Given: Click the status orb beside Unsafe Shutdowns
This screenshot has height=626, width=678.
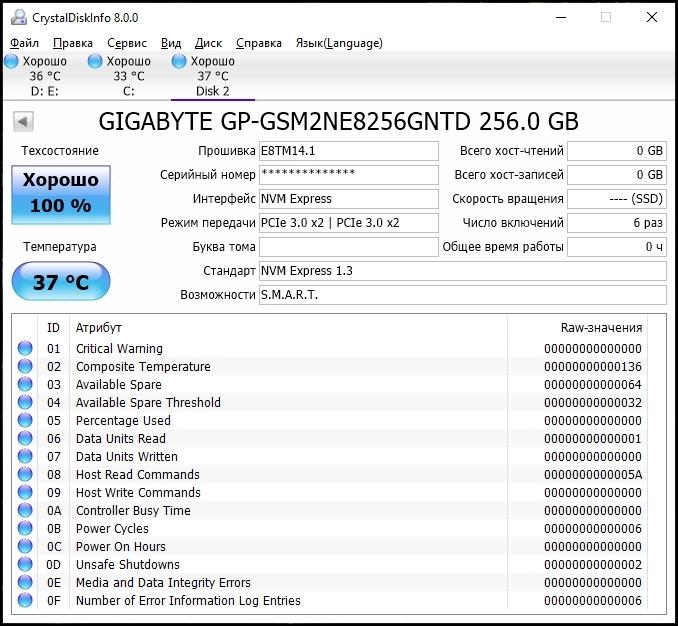Looking at the screenshot, I should pos(25,565).
